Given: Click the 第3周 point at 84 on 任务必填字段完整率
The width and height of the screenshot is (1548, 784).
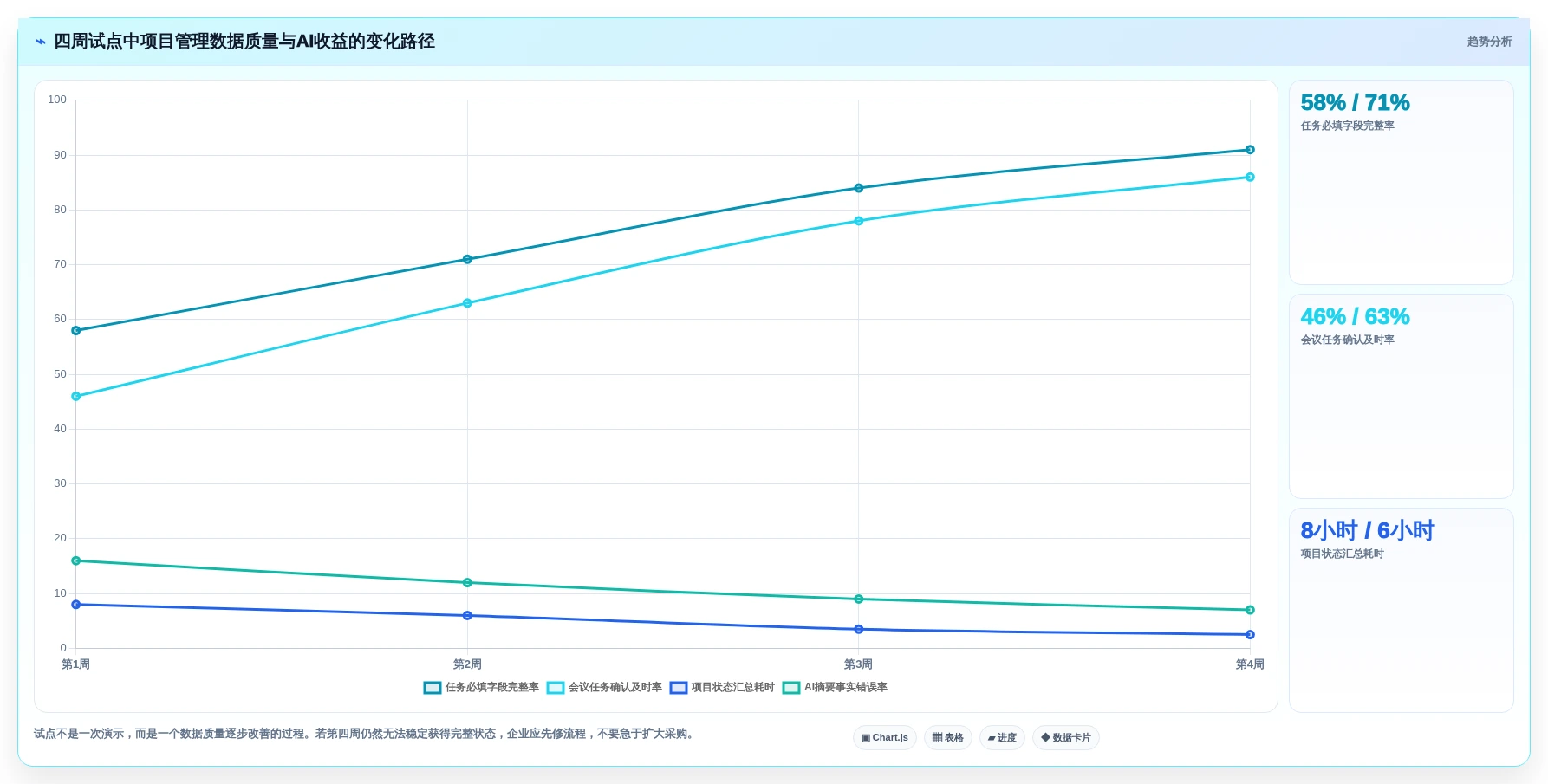Looking at the screenshot, I should pos(859,188).
